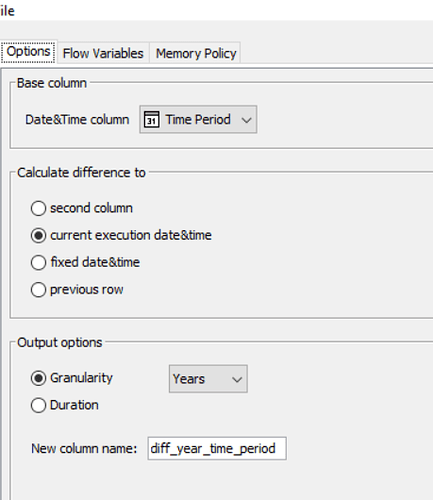Click the Date&Time column label
This screenshot has height=500, width=433.
[x=77, y=120]
